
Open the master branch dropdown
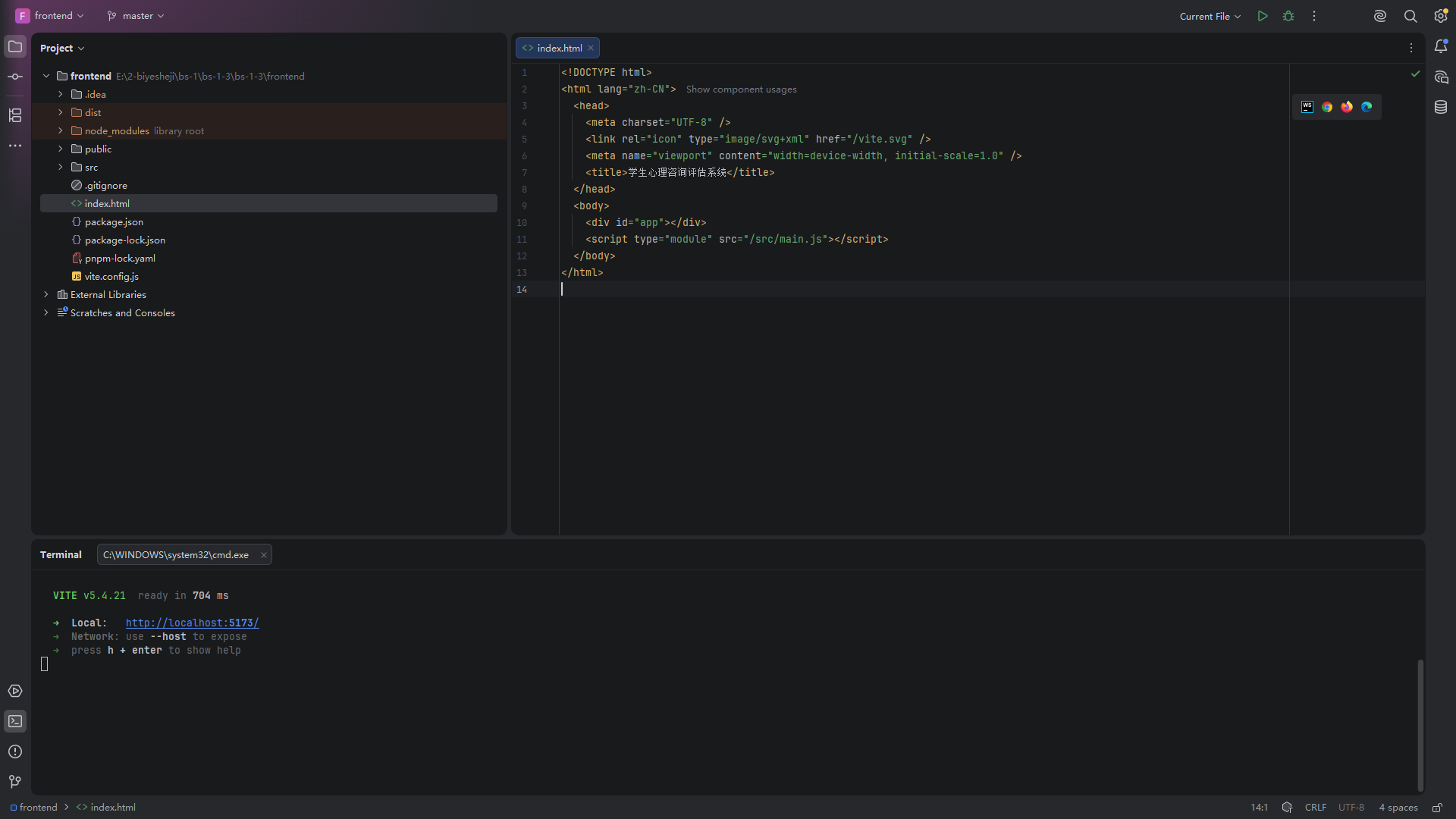pos(136,16)
